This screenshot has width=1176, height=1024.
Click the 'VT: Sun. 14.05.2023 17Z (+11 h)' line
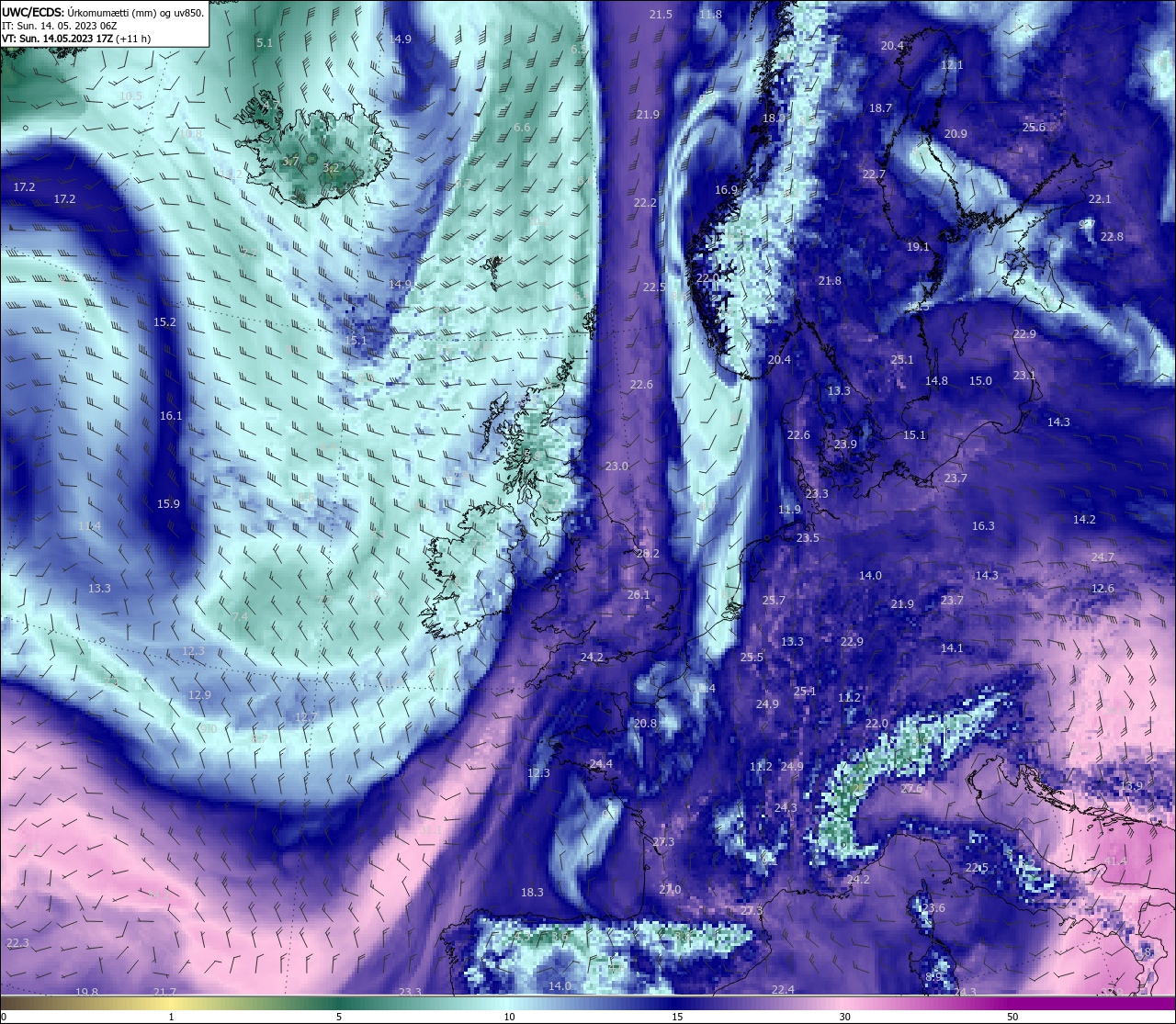(76, 39)
